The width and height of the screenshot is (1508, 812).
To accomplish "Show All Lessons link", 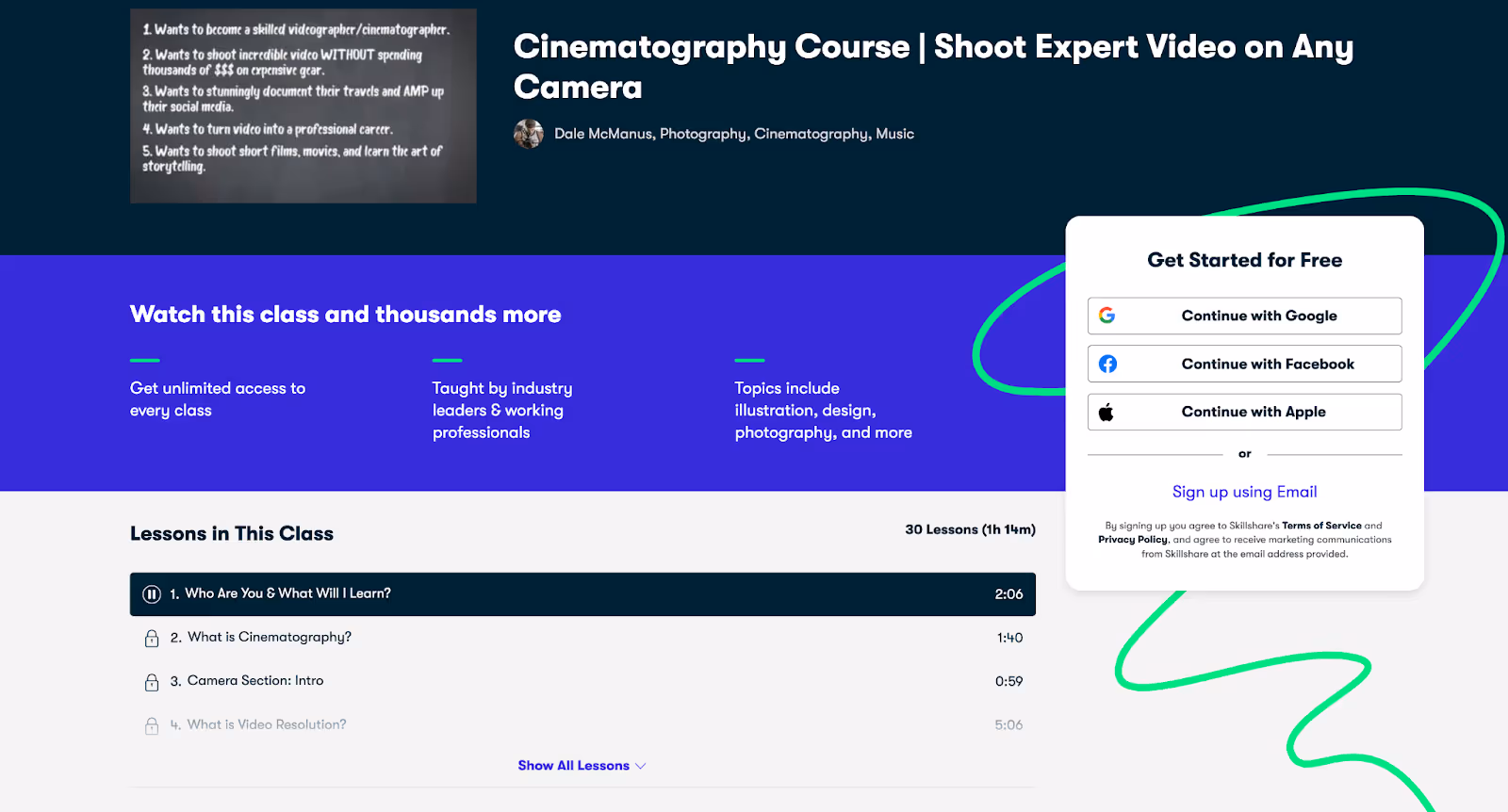I will pos(582,766).
